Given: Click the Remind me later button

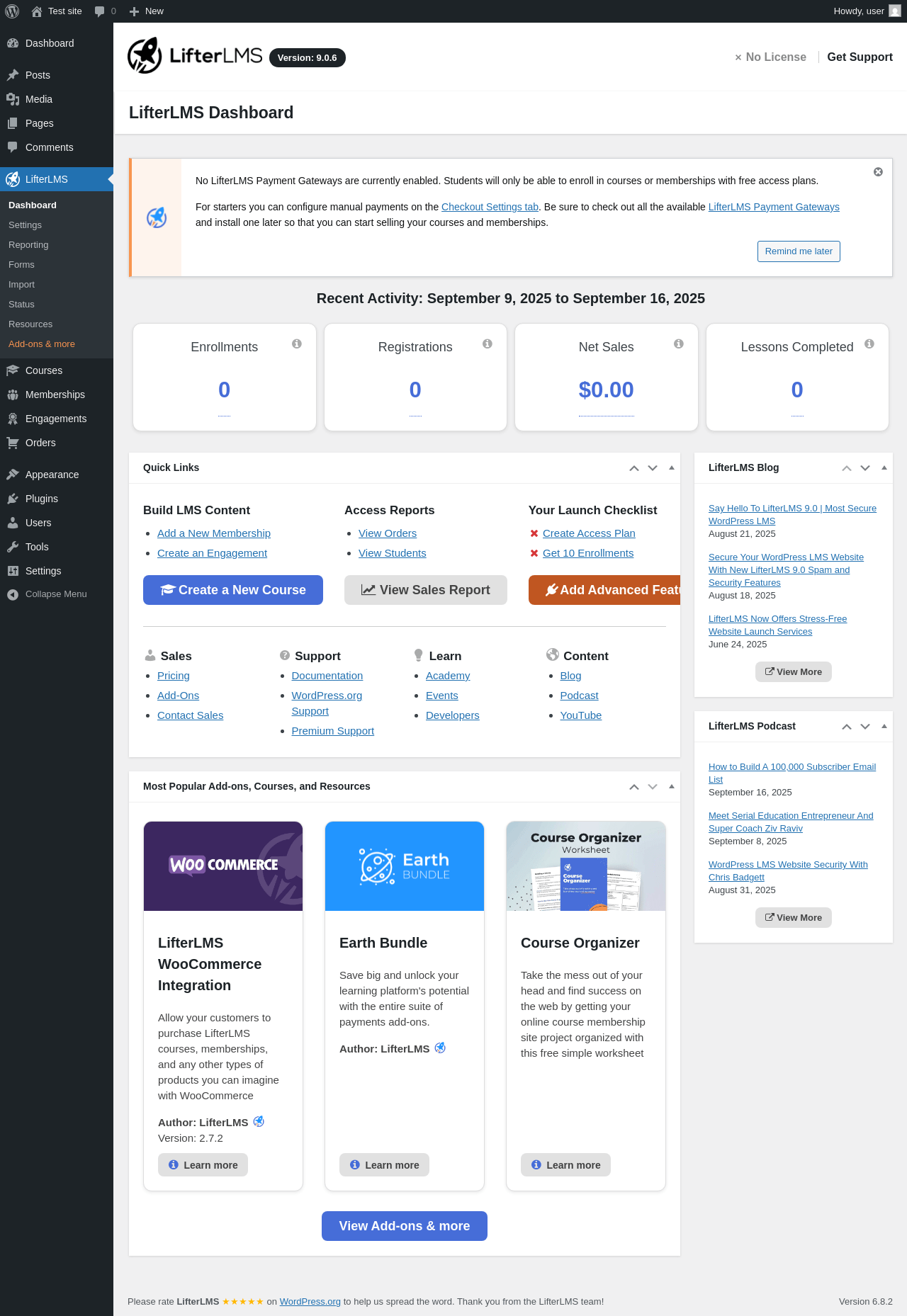Looking at the screenshot, I should click(799, 251).
